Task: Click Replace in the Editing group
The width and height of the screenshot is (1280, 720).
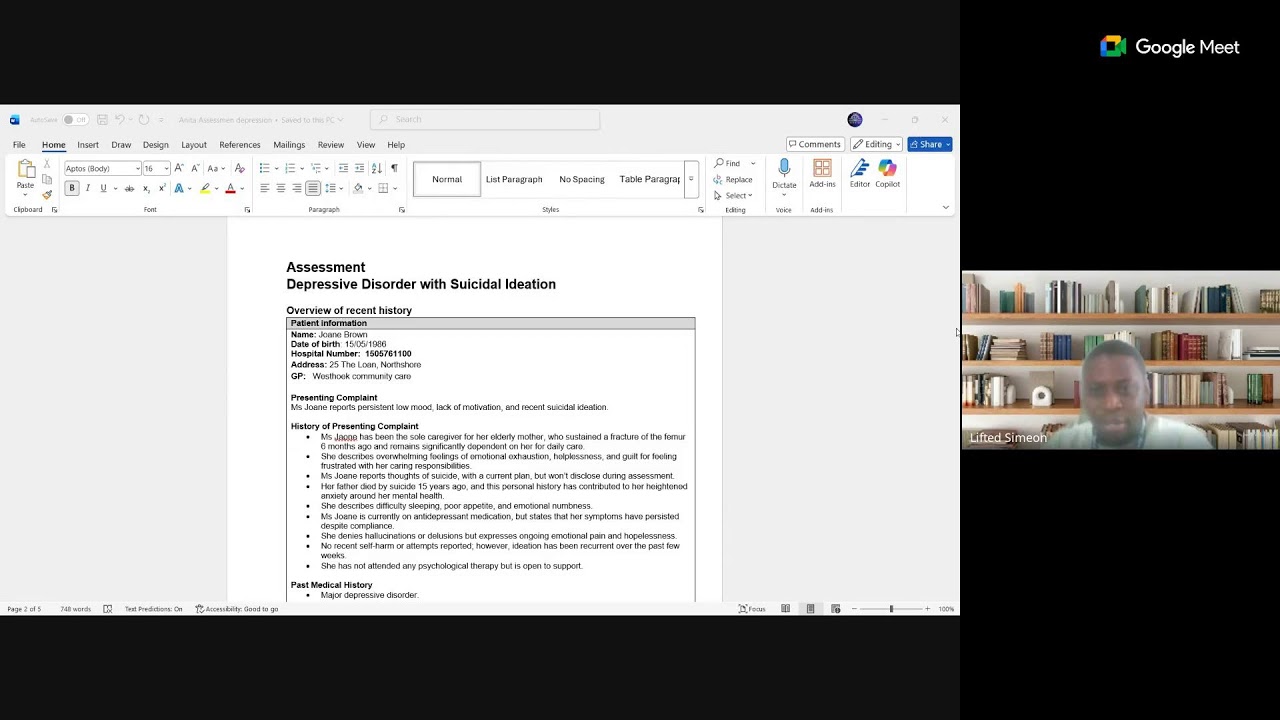Action: [x=733, y=180]
